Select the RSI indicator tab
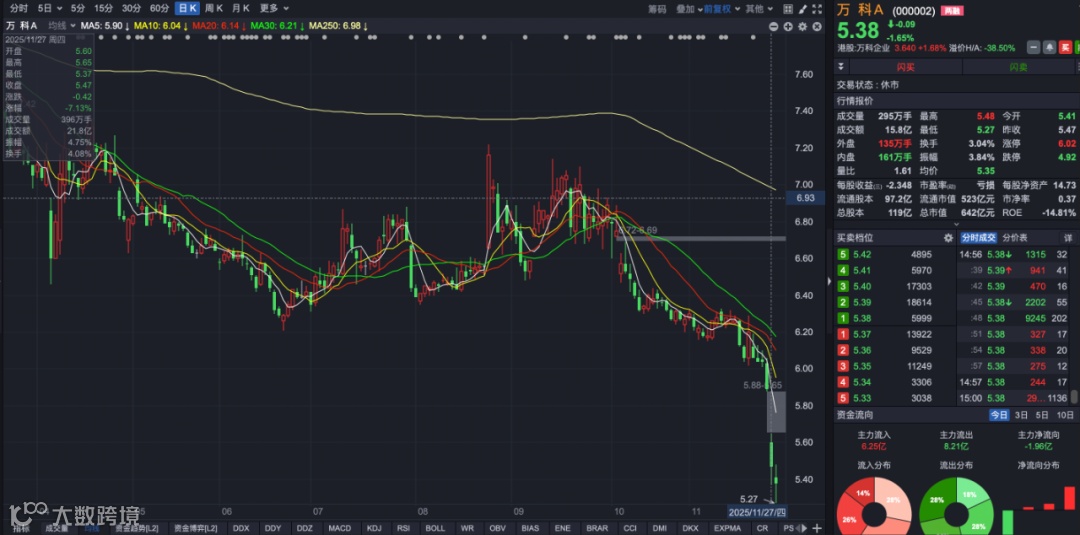1080x535 pixels. [404, 528]
